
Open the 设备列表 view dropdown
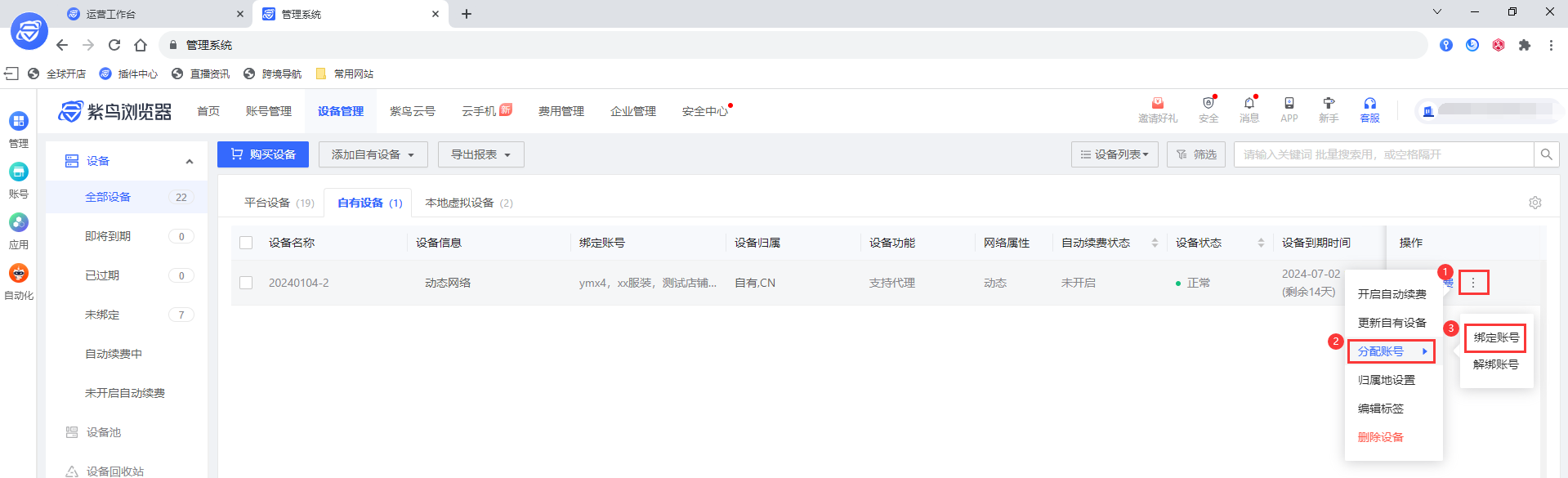(1115, 154)
